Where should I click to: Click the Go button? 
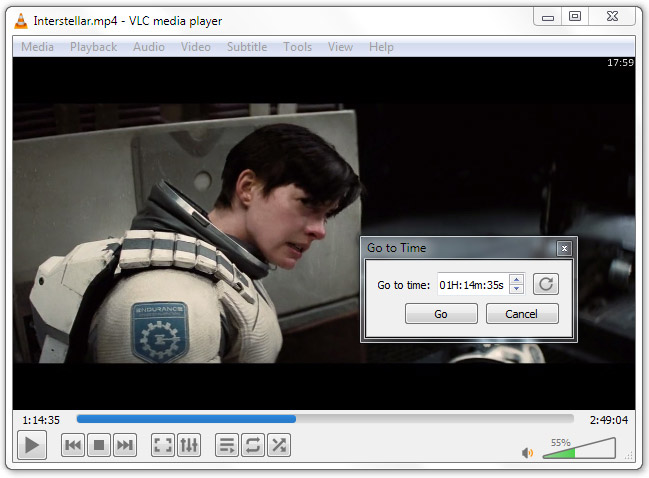[441, 314]
